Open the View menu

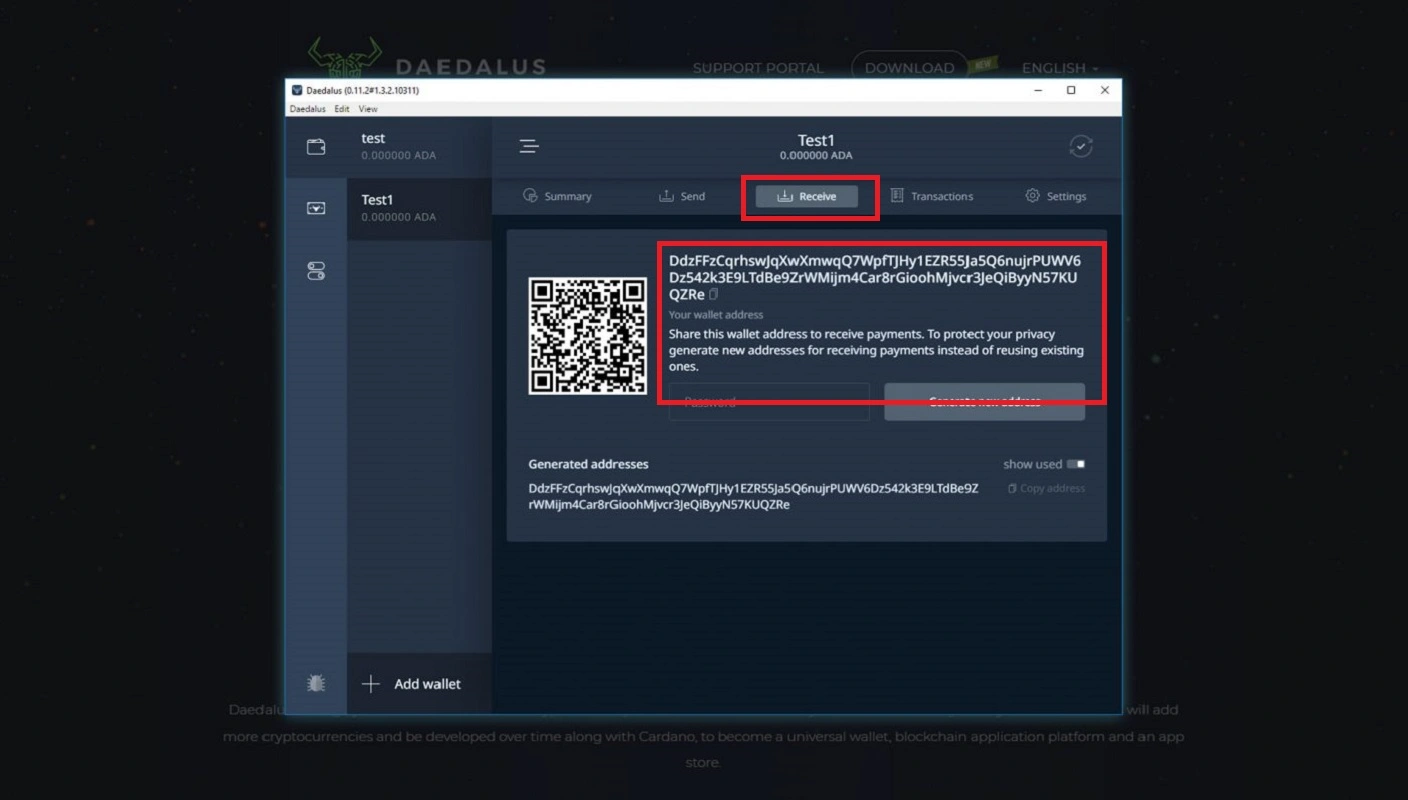click(x=368, y=109)
